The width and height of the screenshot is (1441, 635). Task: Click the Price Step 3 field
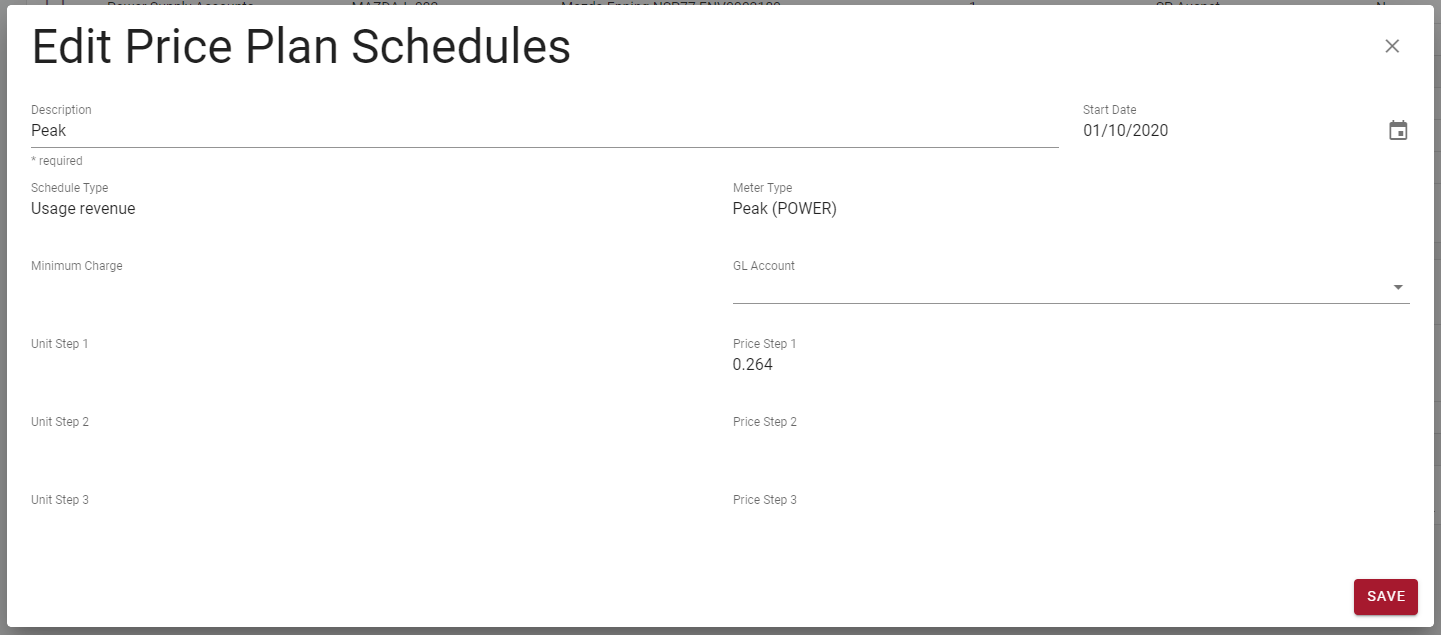click(900, 521)
